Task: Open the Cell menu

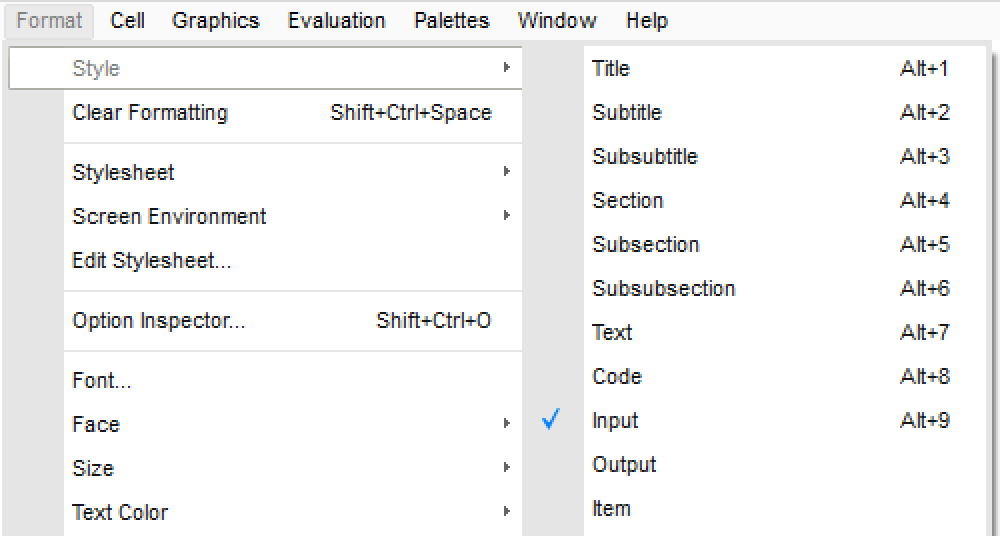Action: 127,20
